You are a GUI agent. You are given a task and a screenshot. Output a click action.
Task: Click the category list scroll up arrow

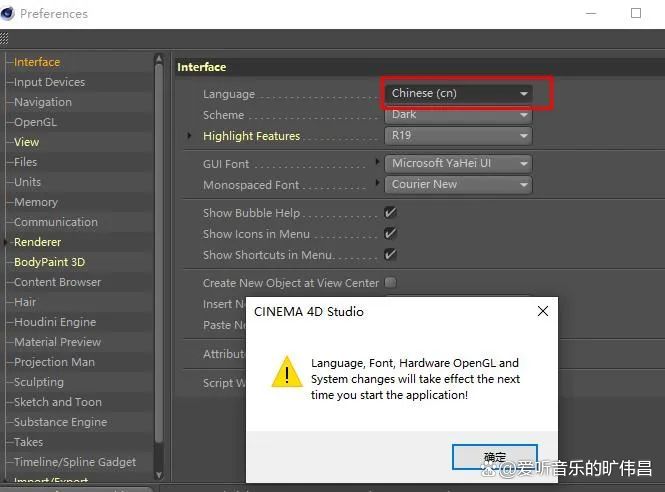click(159, 59)
